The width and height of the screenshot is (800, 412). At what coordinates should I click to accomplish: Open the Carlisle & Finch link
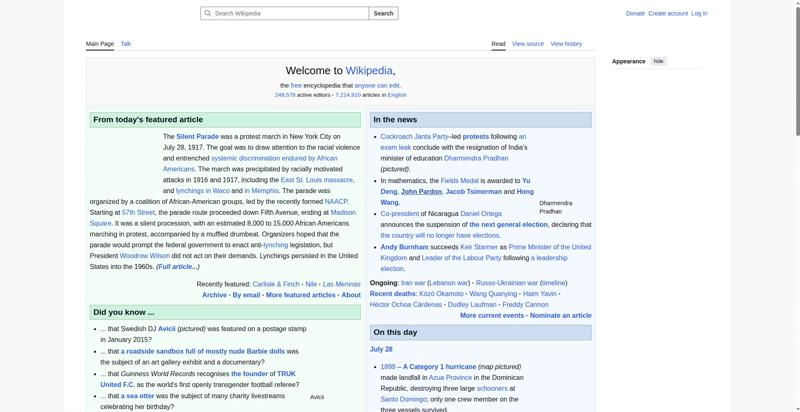click(276, 284)
